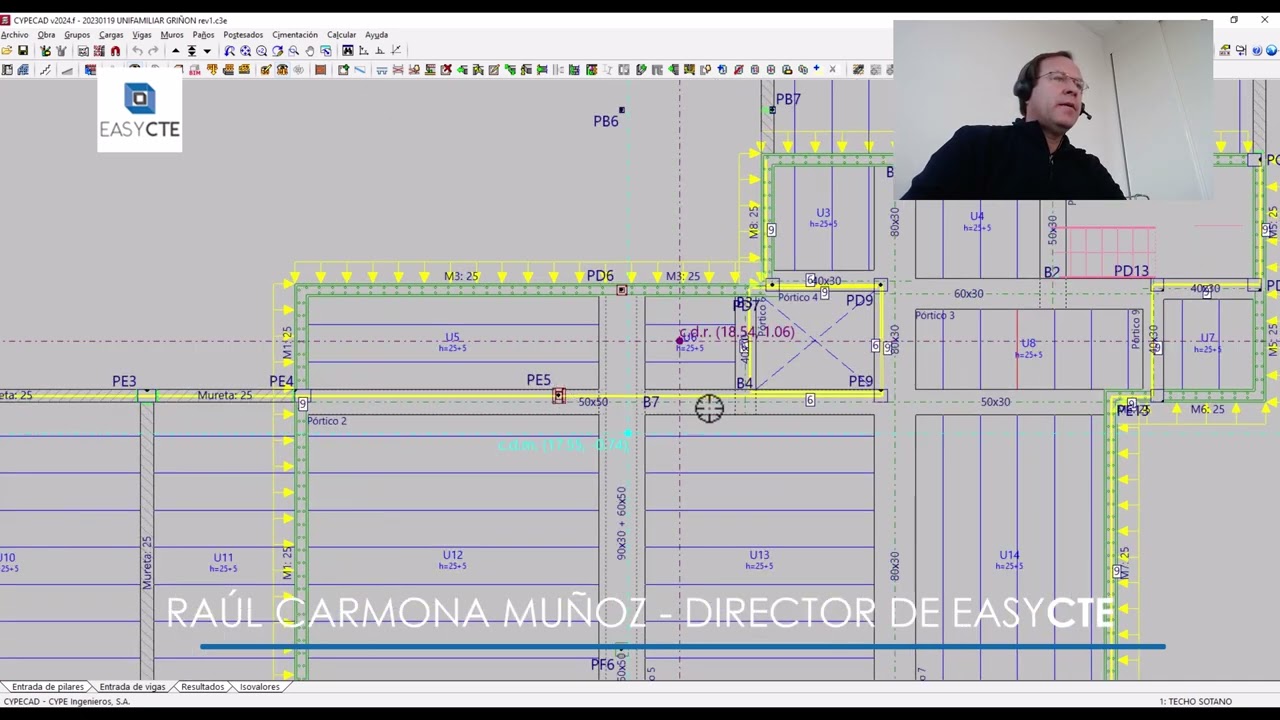Click the save diskette icon
Screen dimensions: 1280x720
[23, 51]
